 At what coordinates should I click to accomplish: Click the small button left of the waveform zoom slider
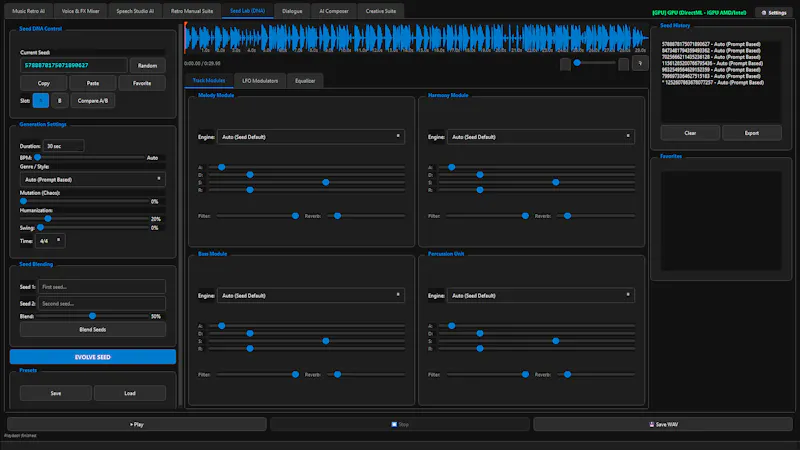coord(565,64)
